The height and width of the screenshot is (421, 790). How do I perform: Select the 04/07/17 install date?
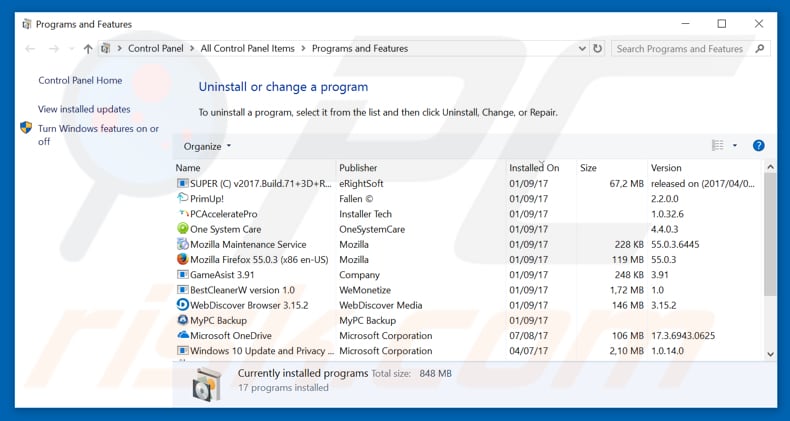(528, 350)
